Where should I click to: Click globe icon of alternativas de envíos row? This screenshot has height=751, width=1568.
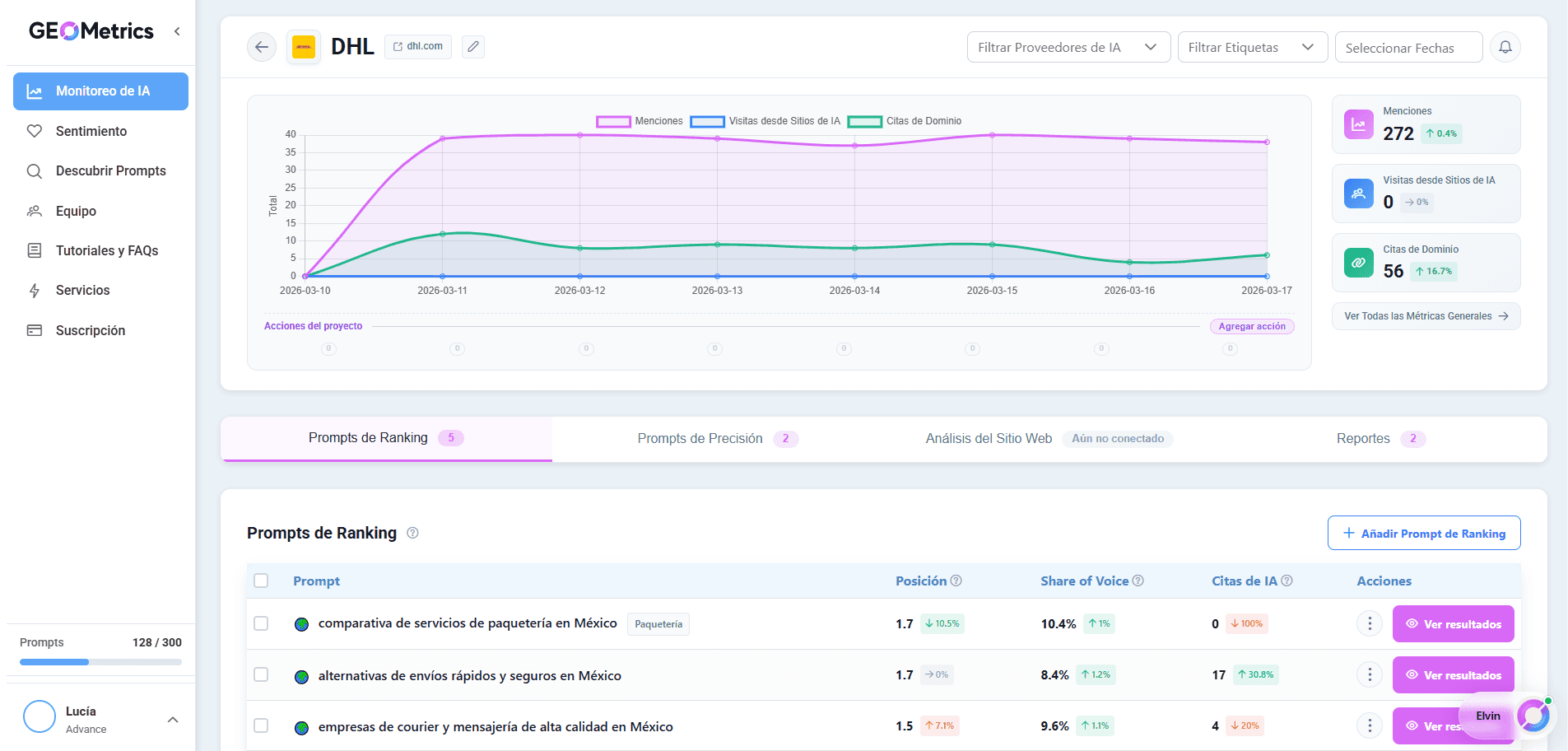pyautogui.click(x=301, y=676)
